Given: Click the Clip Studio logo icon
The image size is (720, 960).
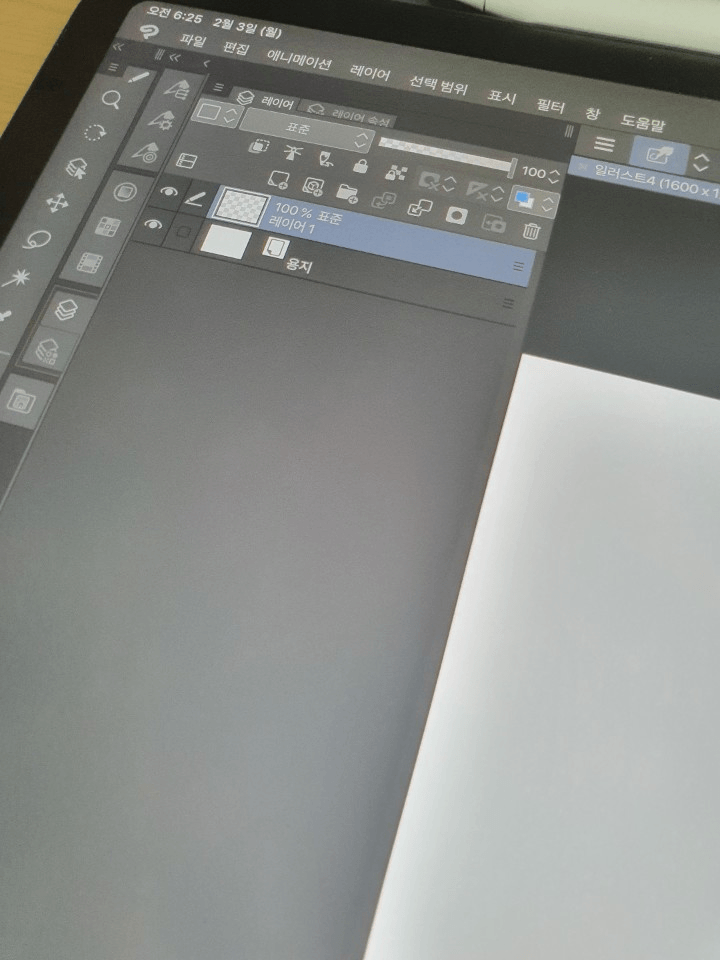Looking at the screenshot, I should coord(148,32).
